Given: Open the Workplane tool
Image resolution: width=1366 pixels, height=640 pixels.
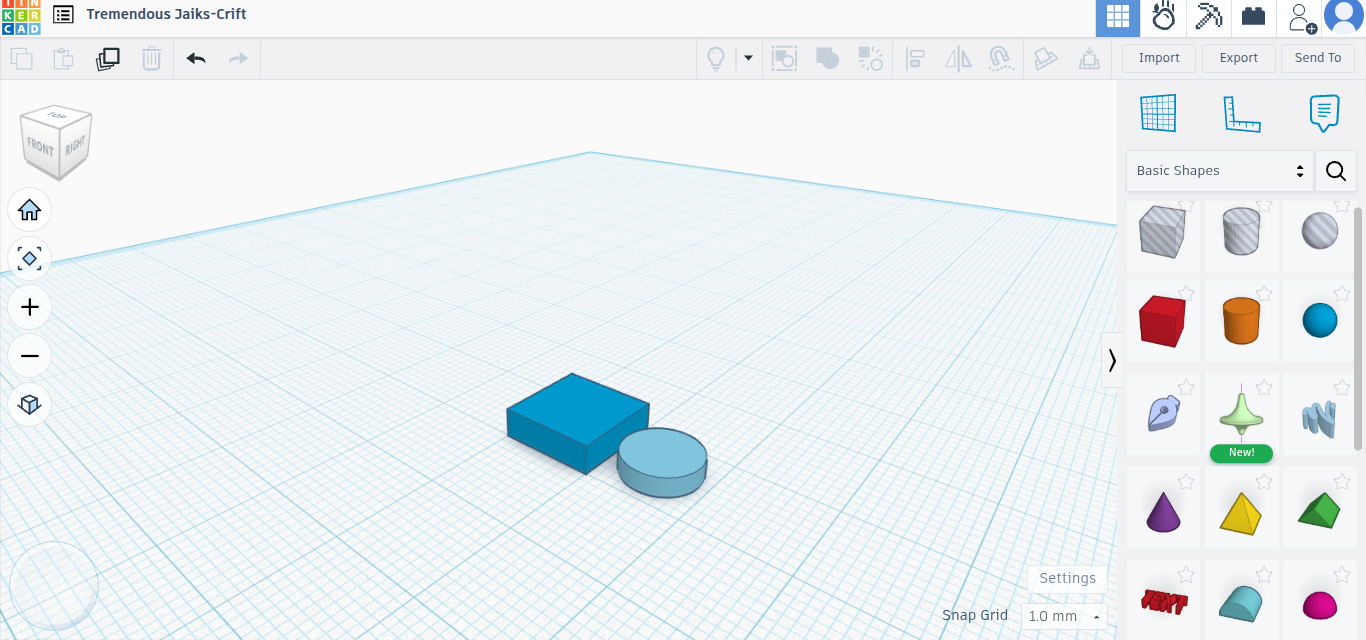Looking at the screenshot, I should [1158, 113].
